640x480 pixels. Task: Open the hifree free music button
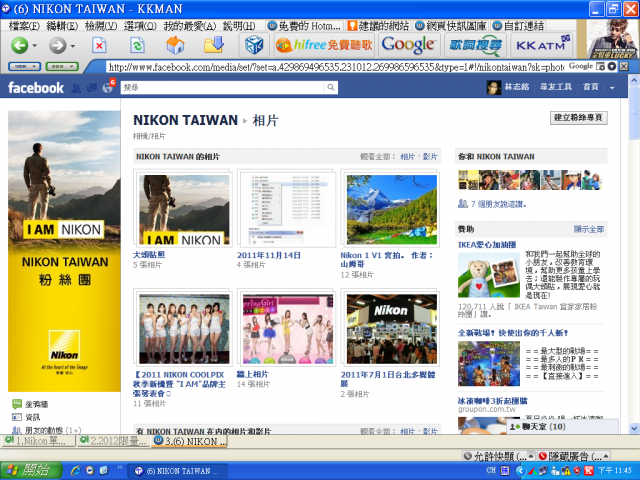pyautogui.click(x=324, y=45)
